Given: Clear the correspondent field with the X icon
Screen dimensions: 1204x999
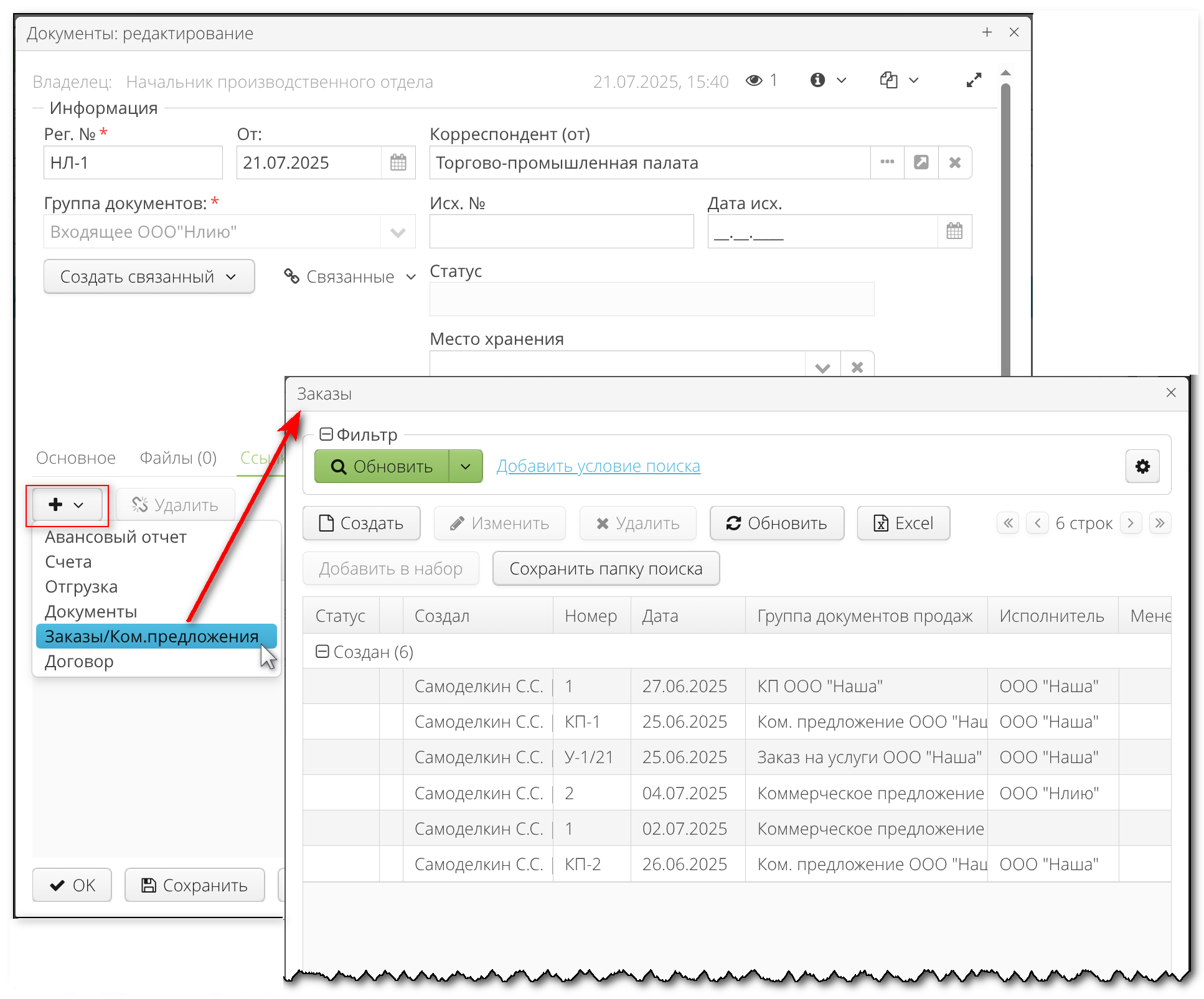Looking at the screenshot, I should tap(955, 162).
